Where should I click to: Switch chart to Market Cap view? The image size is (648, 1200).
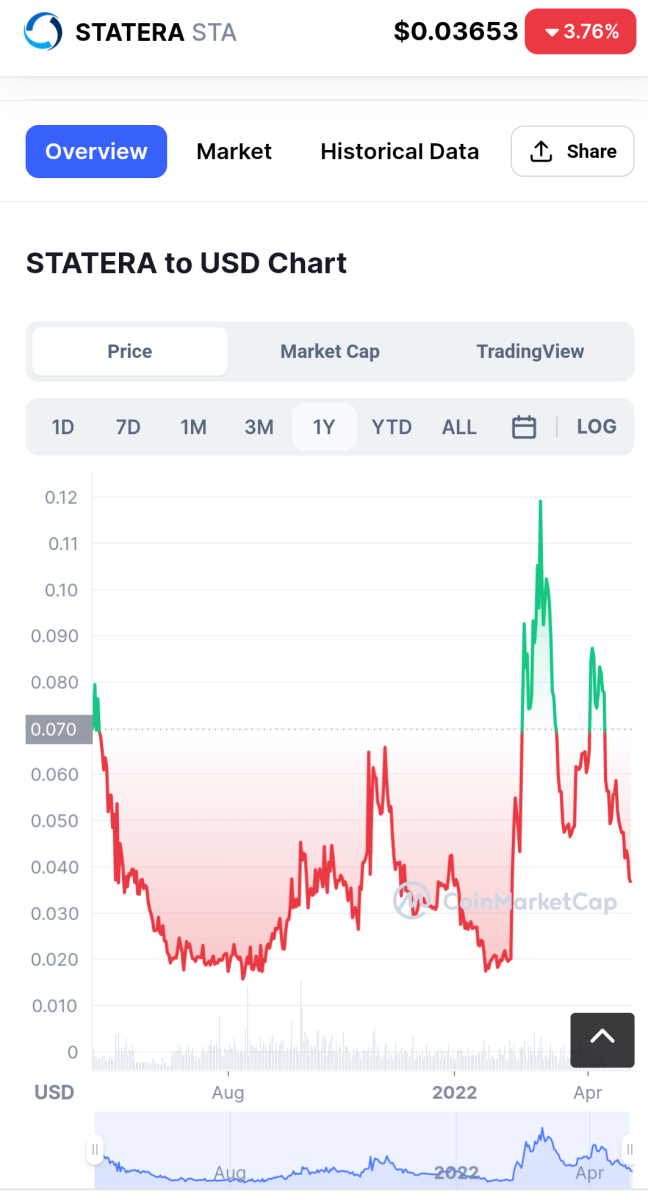point(330,351)
